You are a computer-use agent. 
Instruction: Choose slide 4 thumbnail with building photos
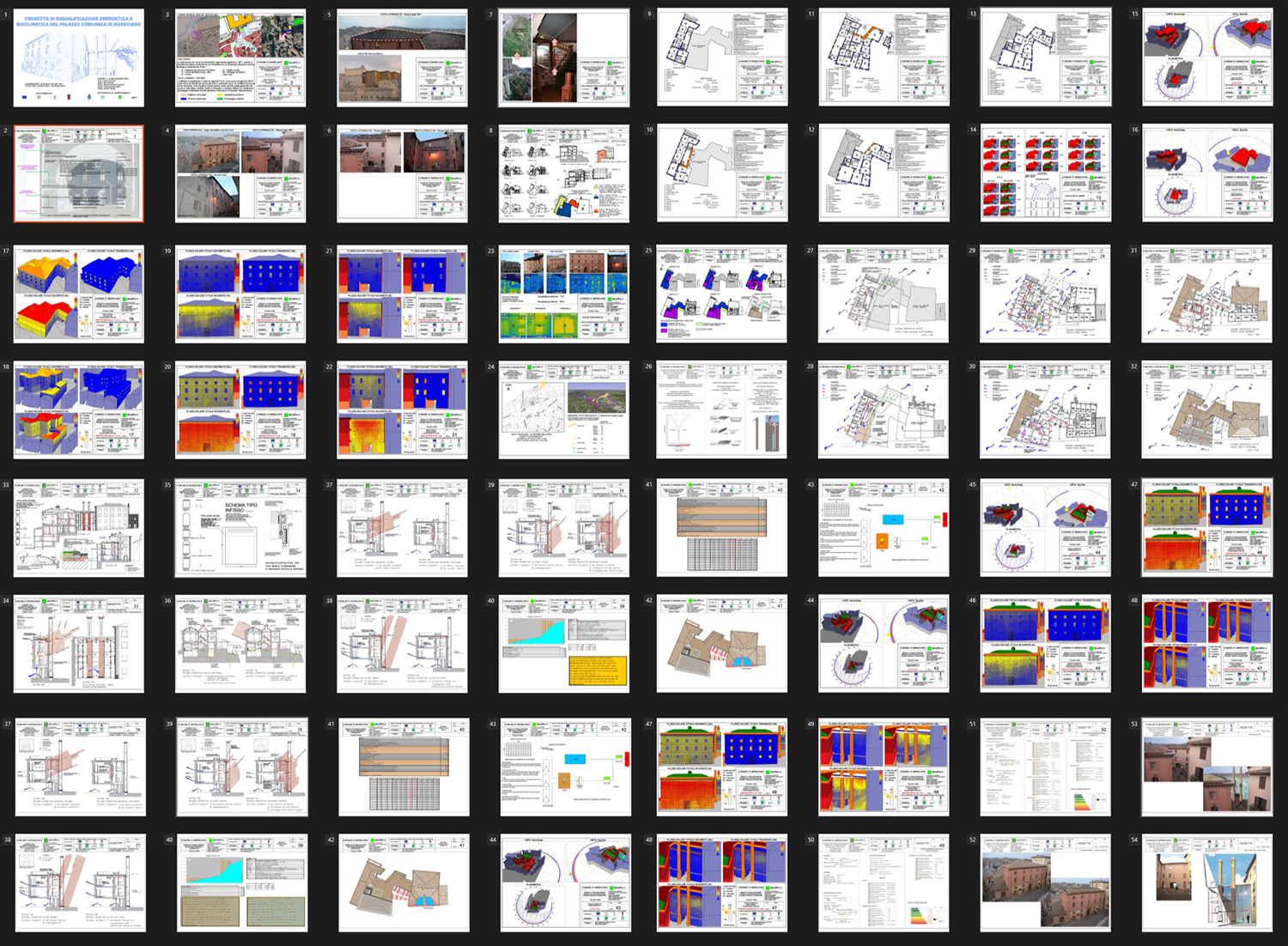pyautogui.click(x=240, y=173)
